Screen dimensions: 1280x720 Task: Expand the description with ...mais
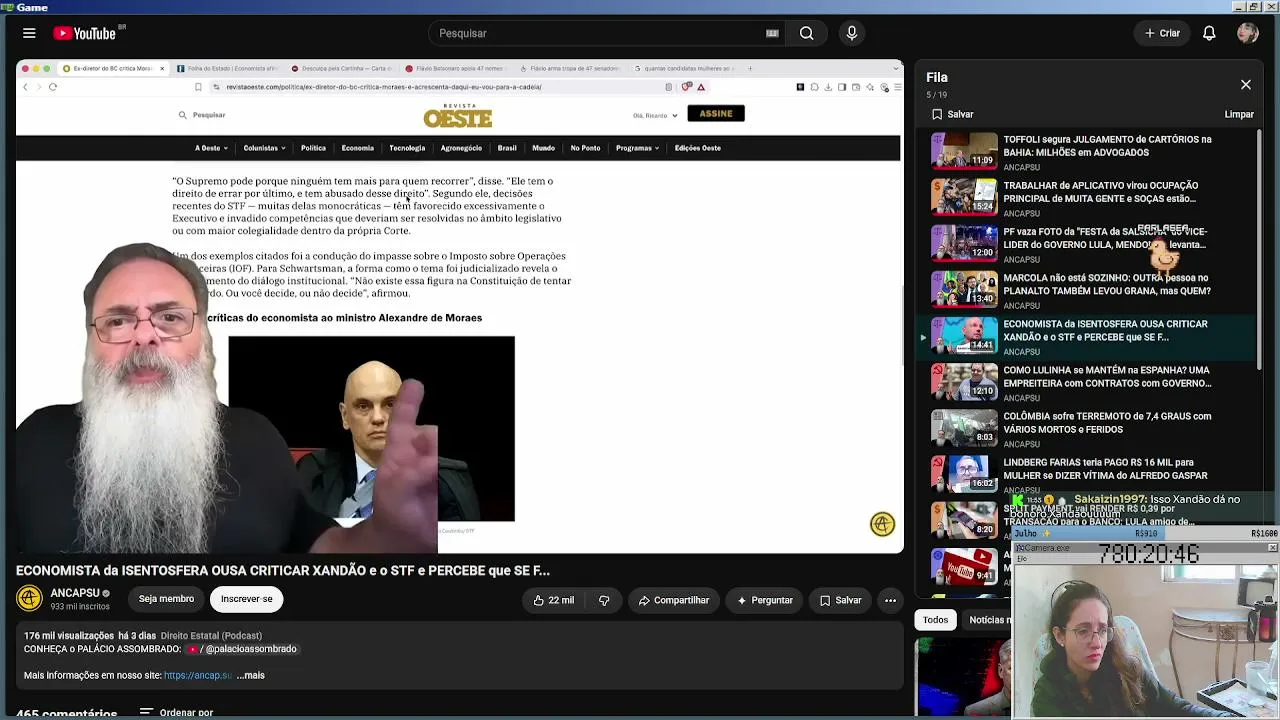[251, 676]
